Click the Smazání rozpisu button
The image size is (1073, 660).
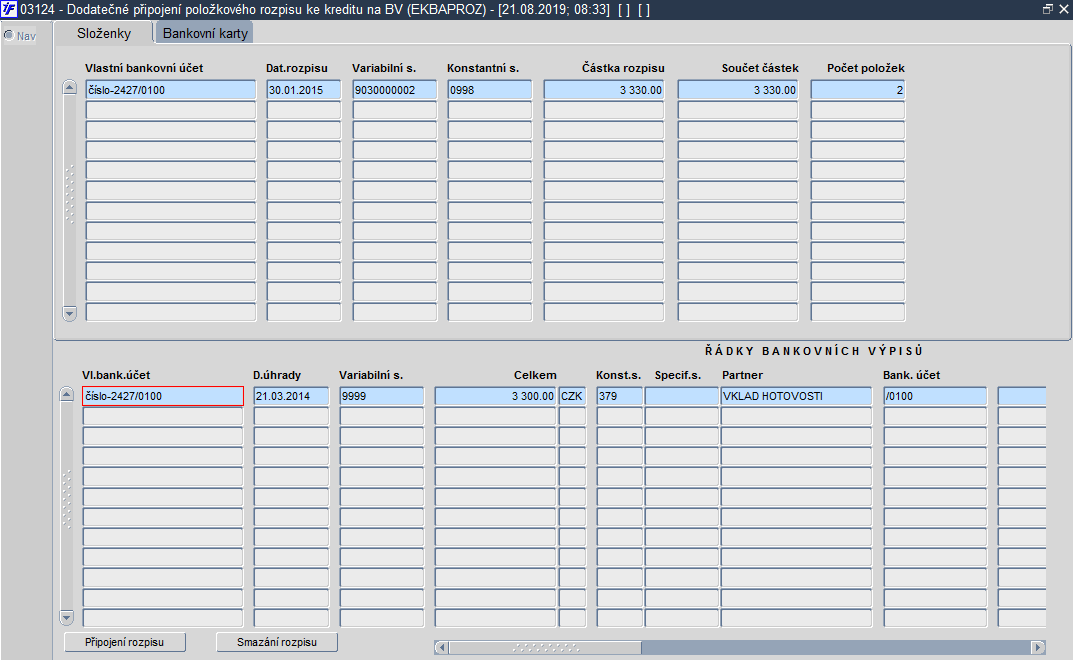(276, 642)
